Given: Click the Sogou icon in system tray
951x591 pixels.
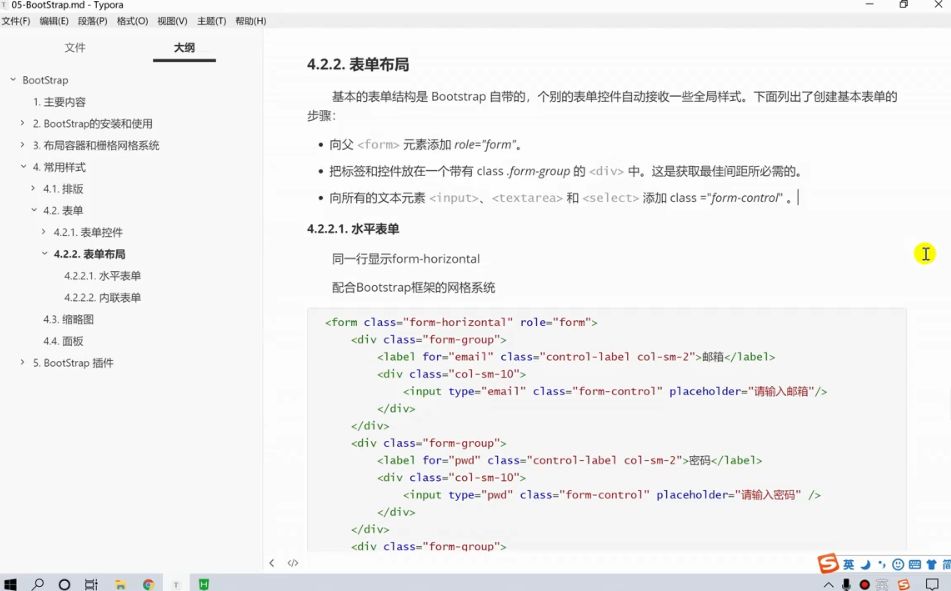Looking at the screenshot, I should click(x=904, y=585).
